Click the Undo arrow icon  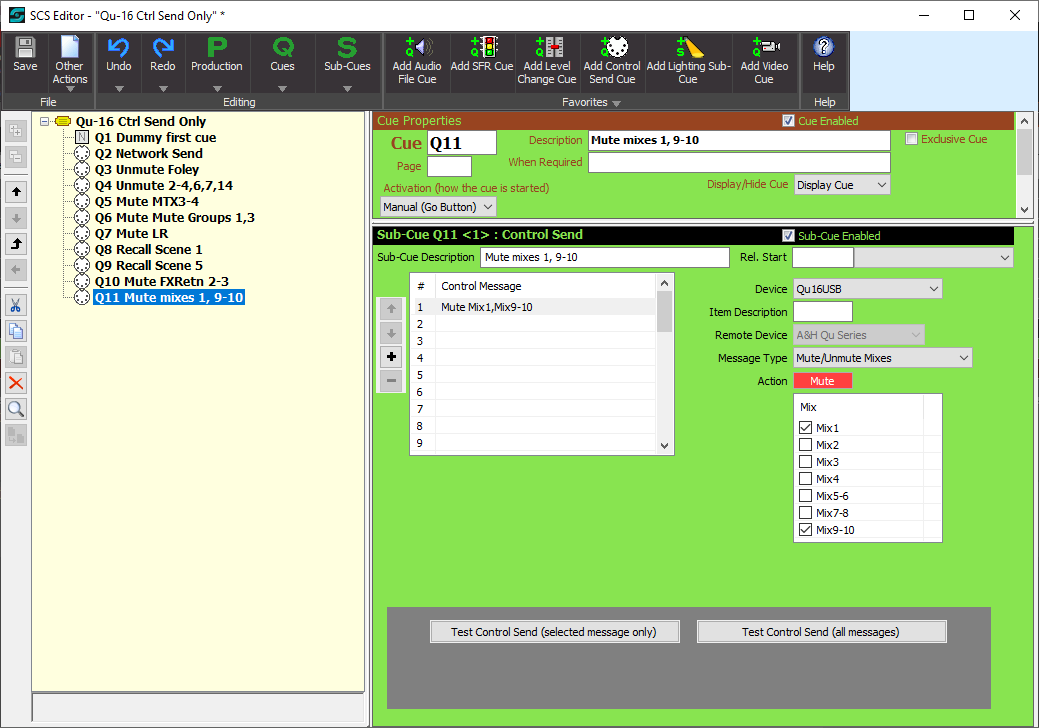[x=118, y=48]
